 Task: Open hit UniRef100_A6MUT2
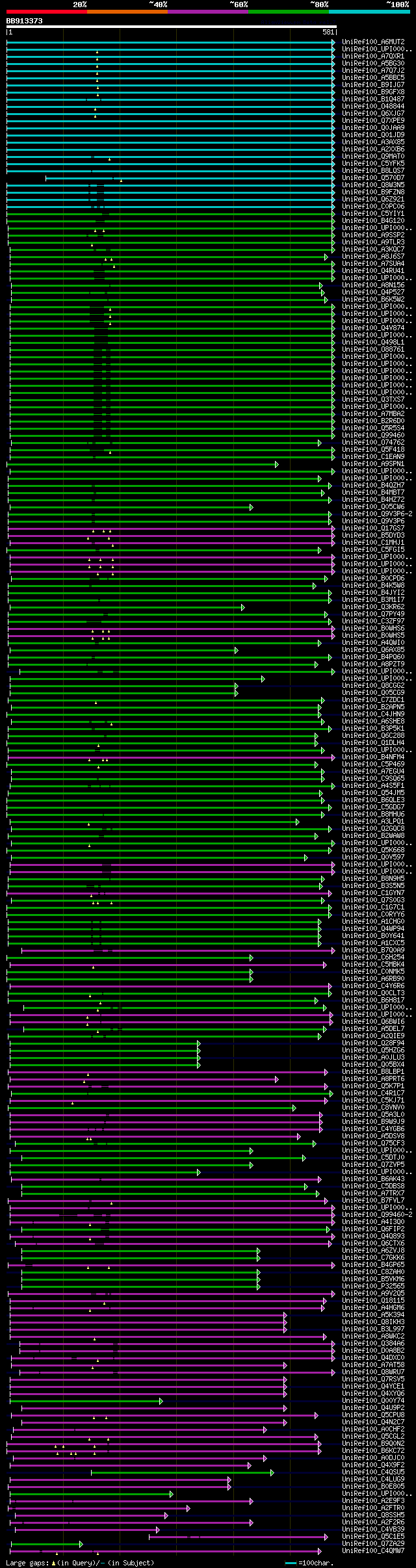click(373, 42)
